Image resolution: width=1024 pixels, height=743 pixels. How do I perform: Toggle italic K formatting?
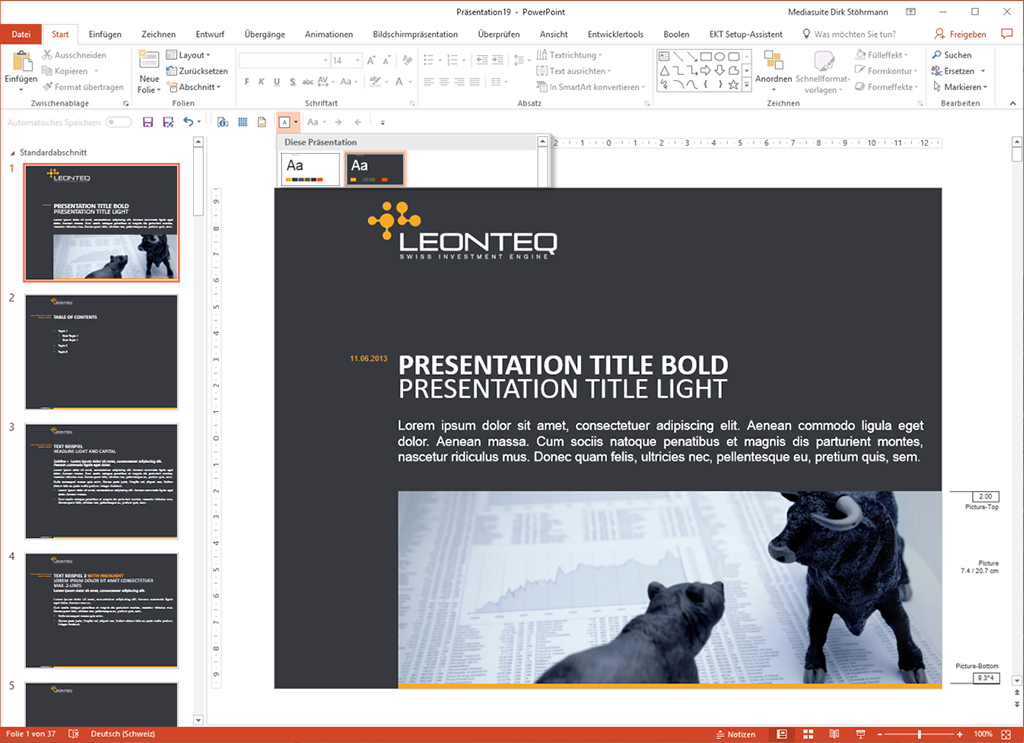pos(261,82)
